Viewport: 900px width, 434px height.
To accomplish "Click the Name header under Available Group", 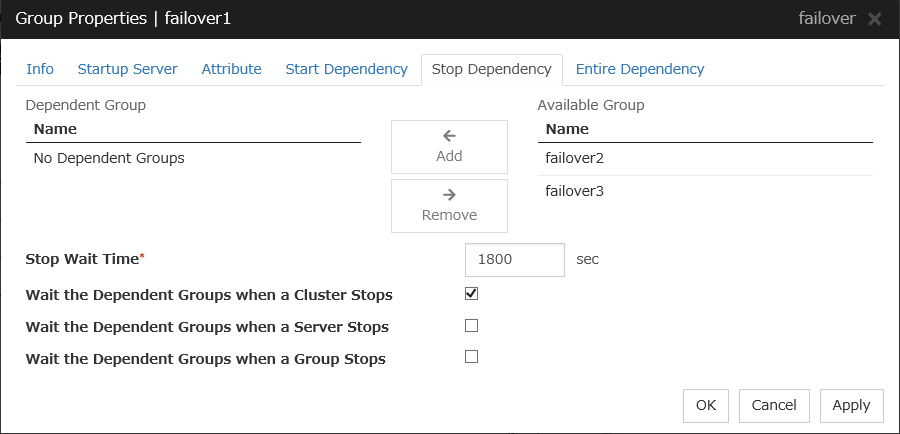I will point(567,129).
